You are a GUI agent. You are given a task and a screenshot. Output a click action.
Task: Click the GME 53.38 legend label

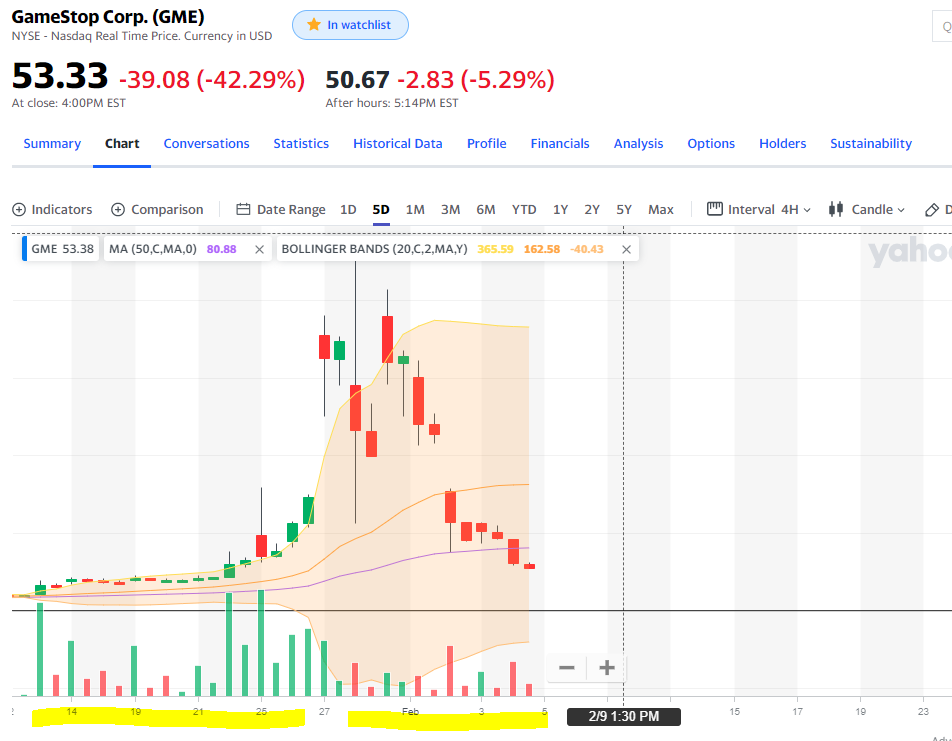(x=63, y=249)
